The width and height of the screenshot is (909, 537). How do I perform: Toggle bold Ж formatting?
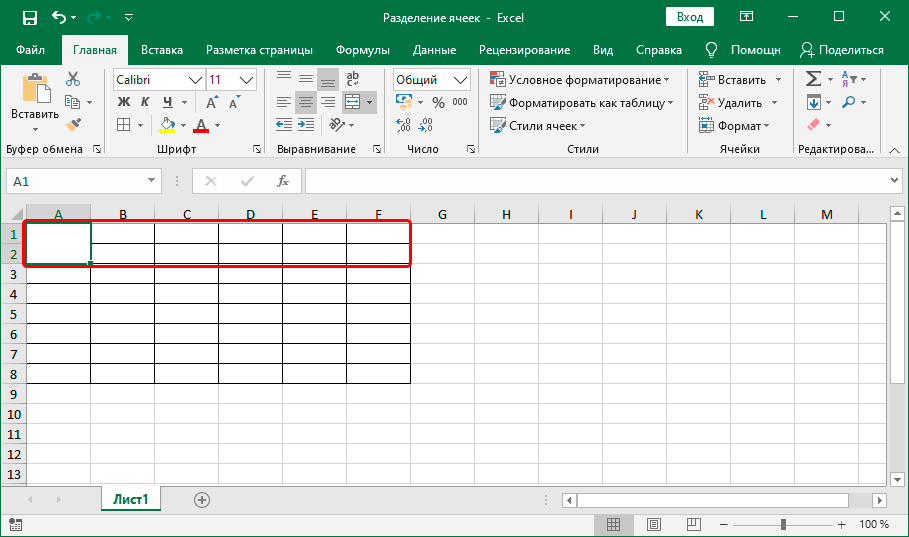pyautogui.click(x=124, y=102)
